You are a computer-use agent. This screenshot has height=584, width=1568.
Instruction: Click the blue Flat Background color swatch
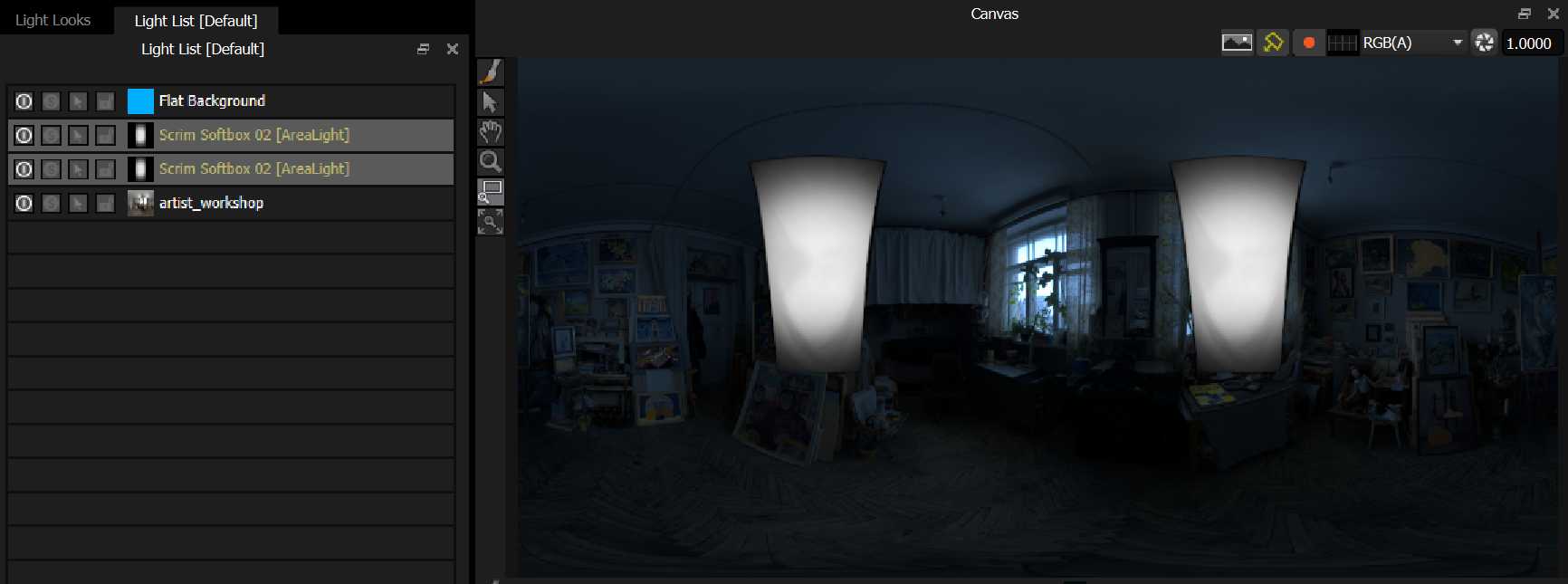(140, 101)
